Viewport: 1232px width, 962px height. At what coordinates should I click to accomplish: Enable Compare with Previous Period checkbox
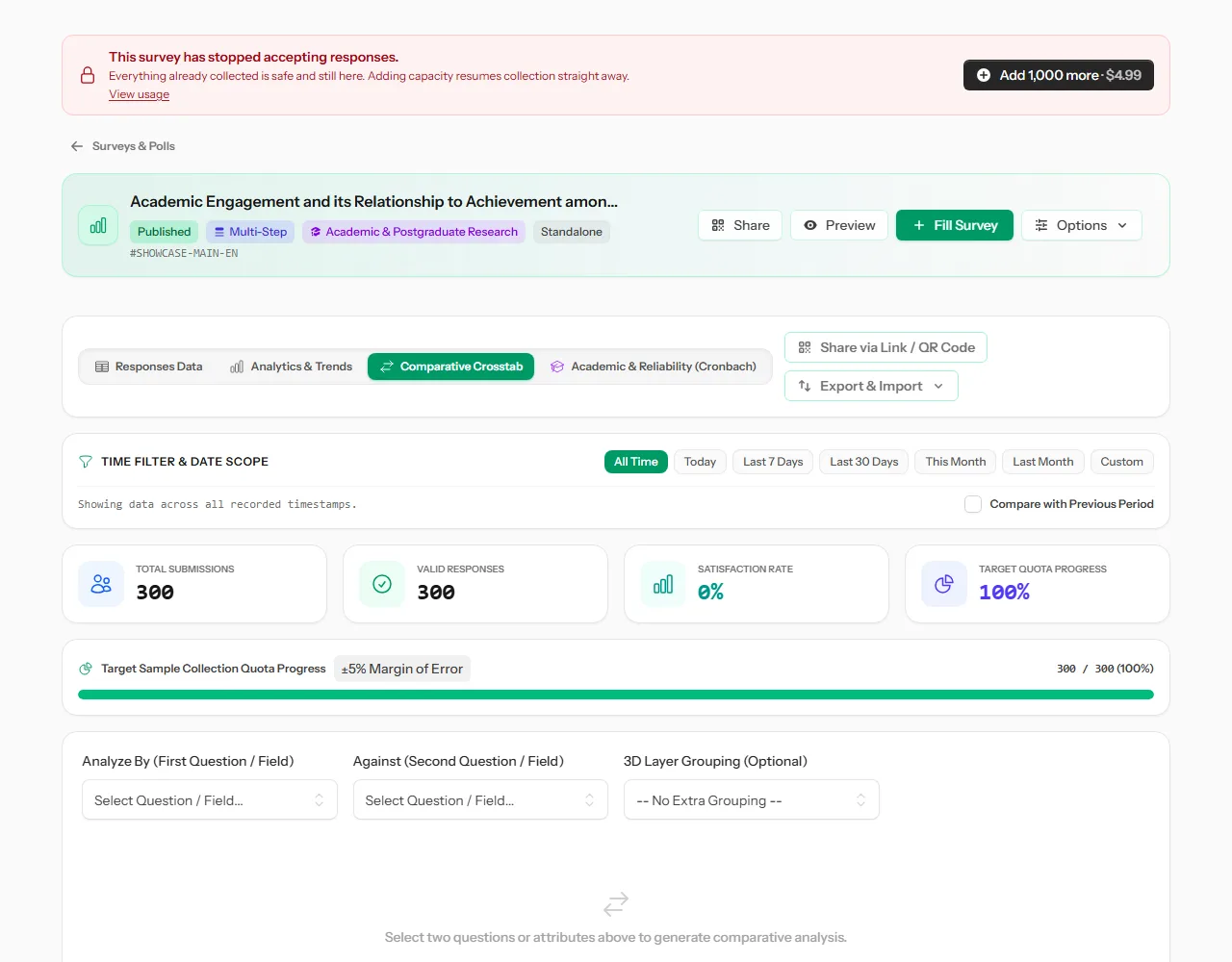click(x=973, y=504)
